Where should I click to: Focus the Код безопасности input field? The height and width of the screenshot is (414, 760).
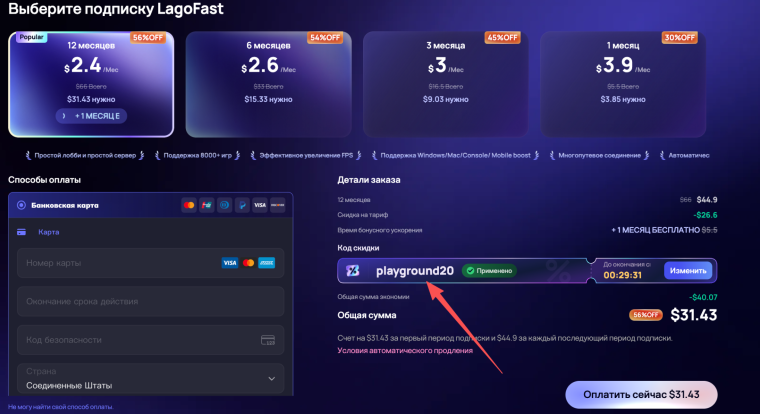coord(150,340)
